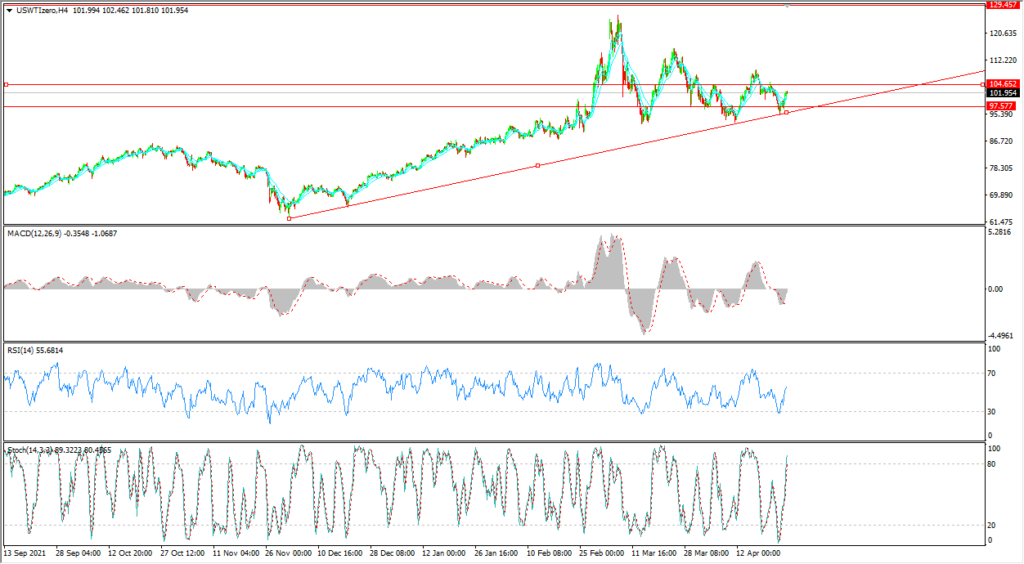Viewport: 1024px width, 564px height.
Task: Click the 10 Feb 08:00 date label
Action: tap(549, 553)
